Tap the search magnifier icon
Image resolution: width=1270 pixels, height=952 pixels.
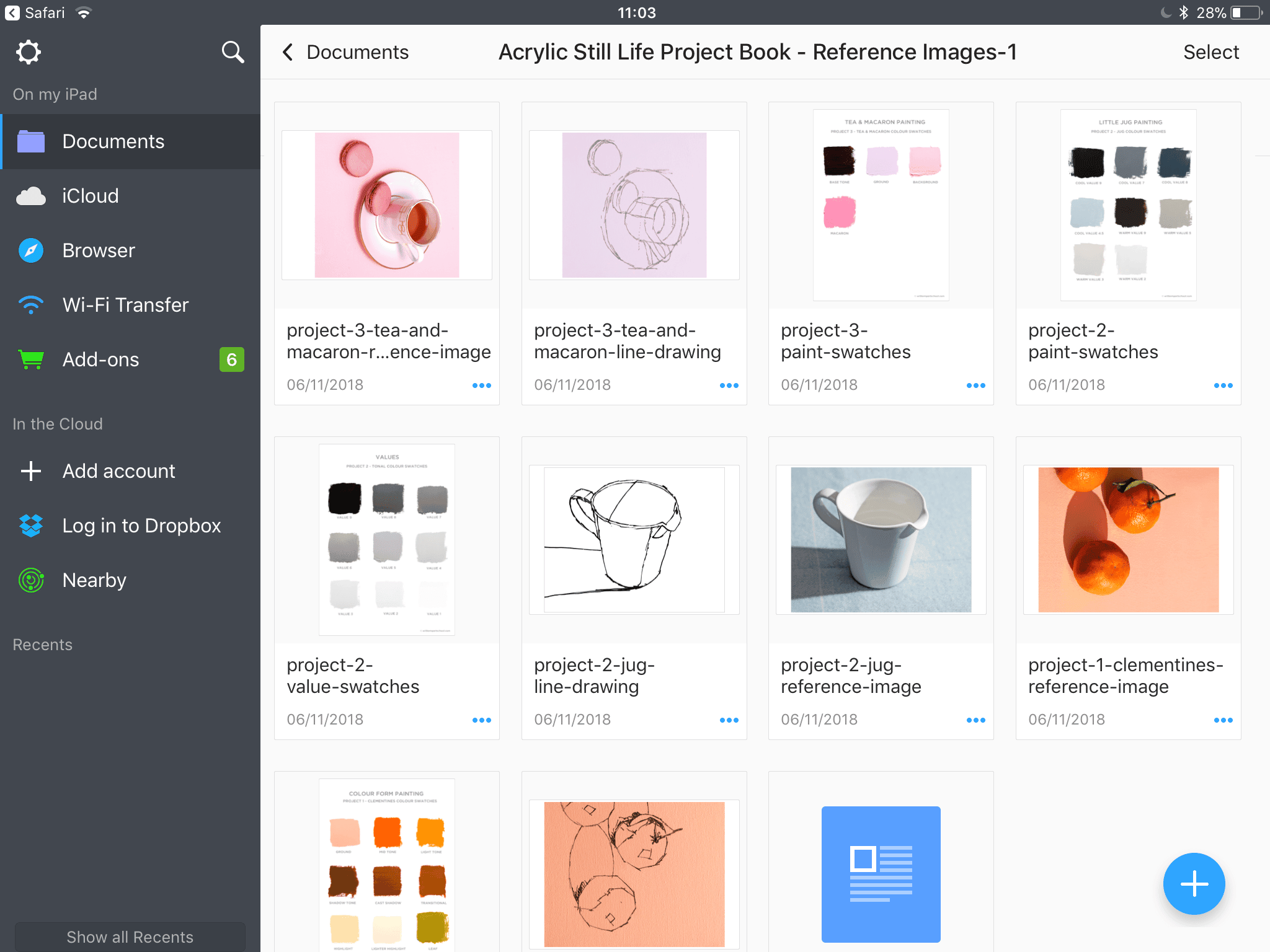tap(233, 53)
